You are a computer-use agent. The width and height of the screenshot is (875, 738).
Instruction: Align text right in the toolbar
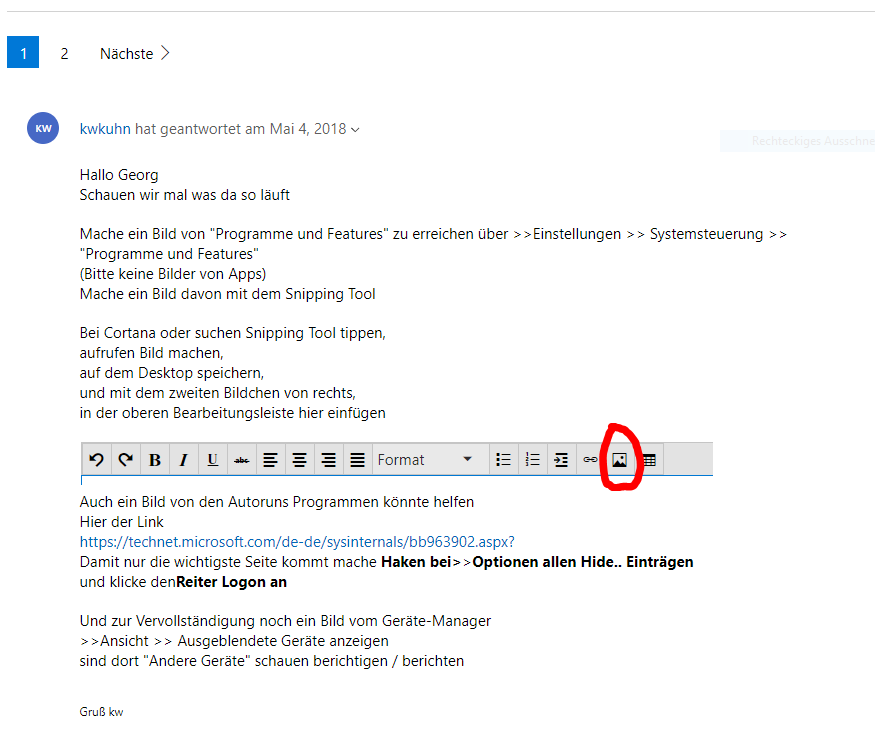[x=329, y=459]
